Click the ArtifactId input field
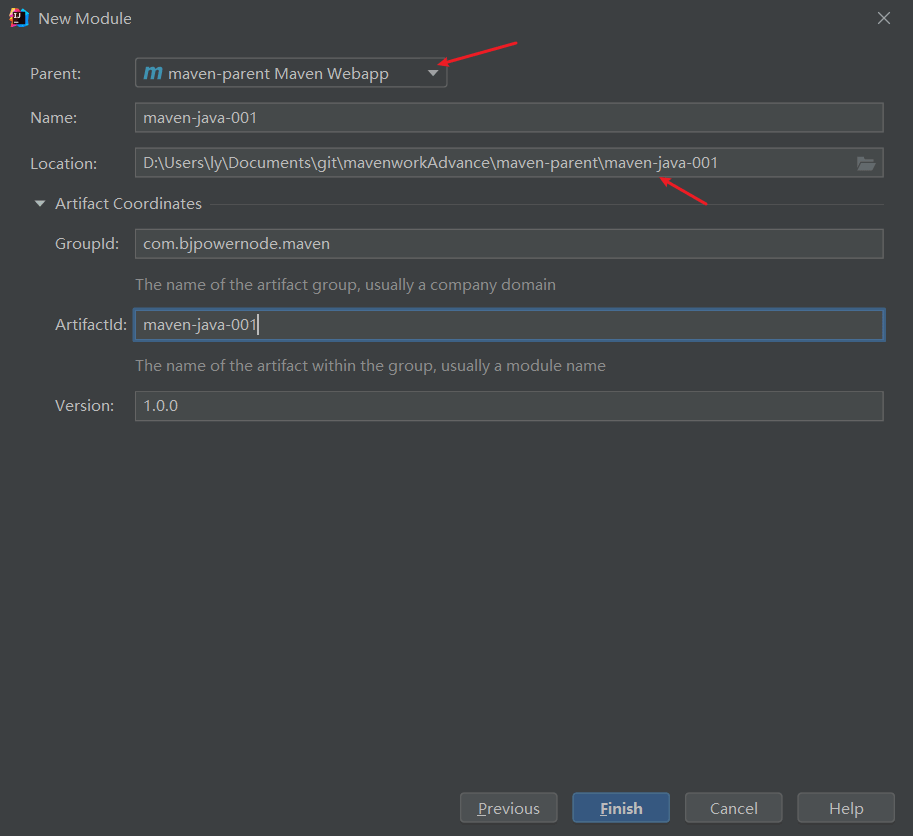Viewport: 913px width, 836px height. click(509, 325)
